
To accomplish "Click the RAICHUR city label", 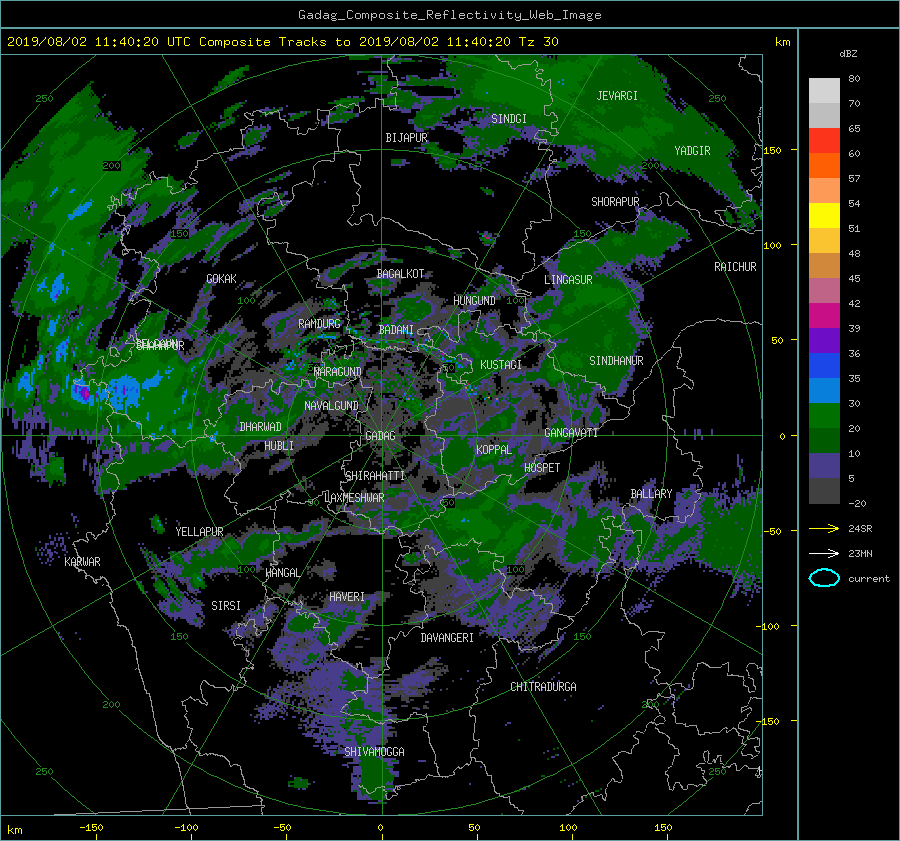I will pos(735,267).
